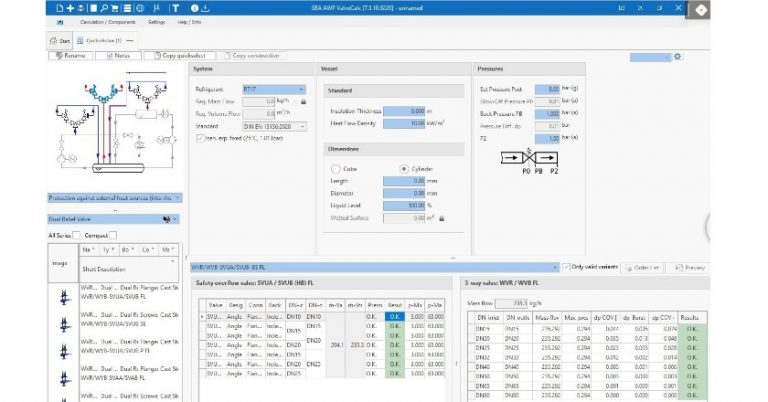Image resolution: width=768 pixels, height=402 pixels.
Task: Switch to the Start tab
Action: pos(59,39)
